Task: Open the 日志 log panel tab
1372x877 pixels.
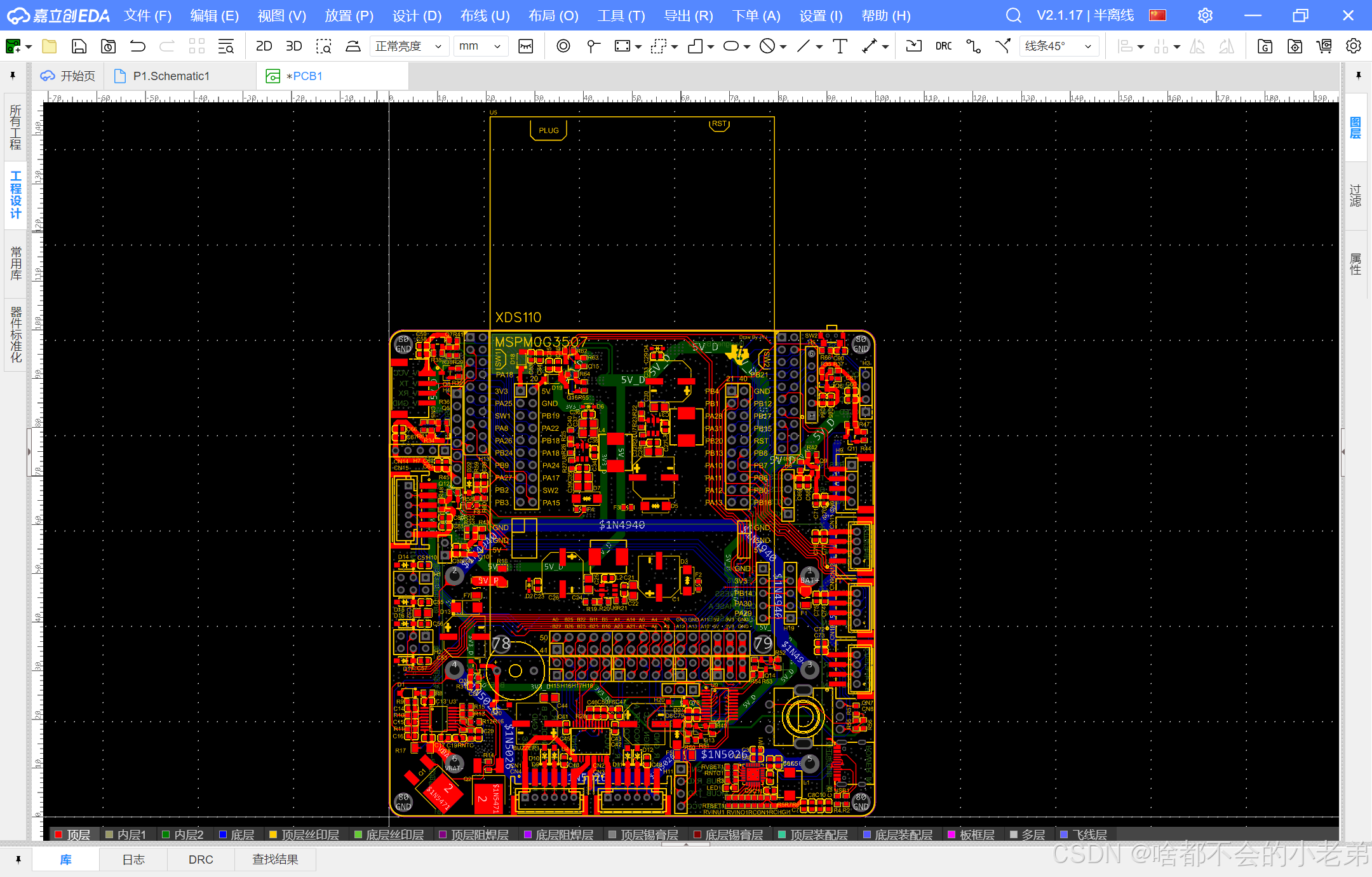Action: coord(133,859)
